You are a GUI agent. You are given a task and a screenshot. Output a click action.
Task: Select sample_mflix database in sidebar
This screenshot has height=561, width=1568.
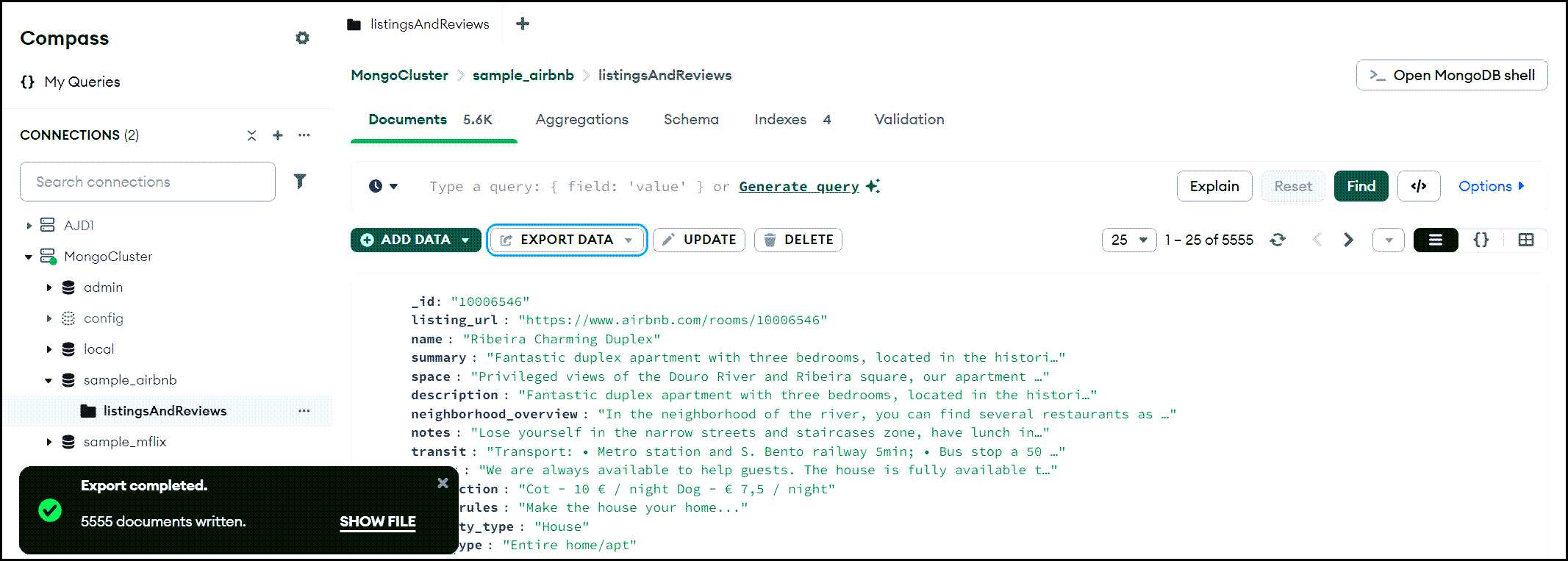pyautogui.click(x=125, y=442)
